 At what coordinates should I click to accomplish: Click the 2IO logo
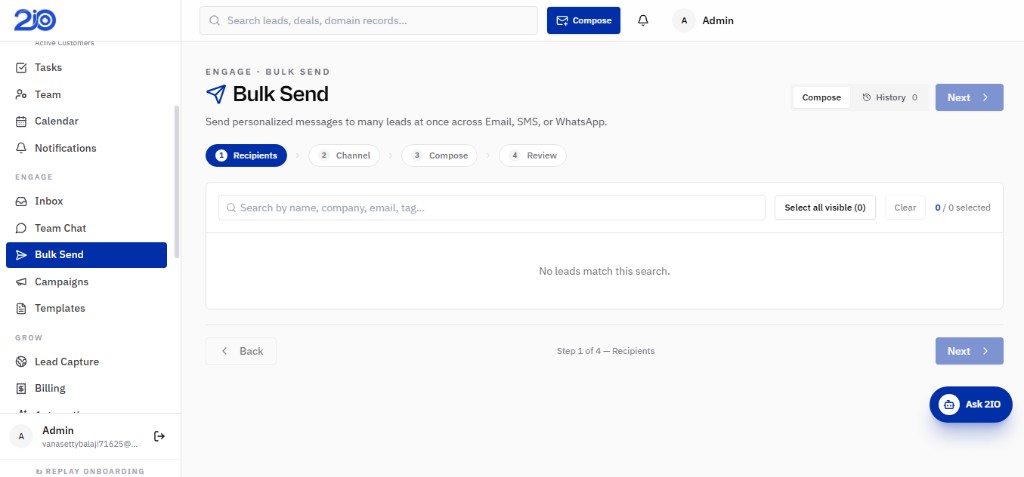[35, 20]
